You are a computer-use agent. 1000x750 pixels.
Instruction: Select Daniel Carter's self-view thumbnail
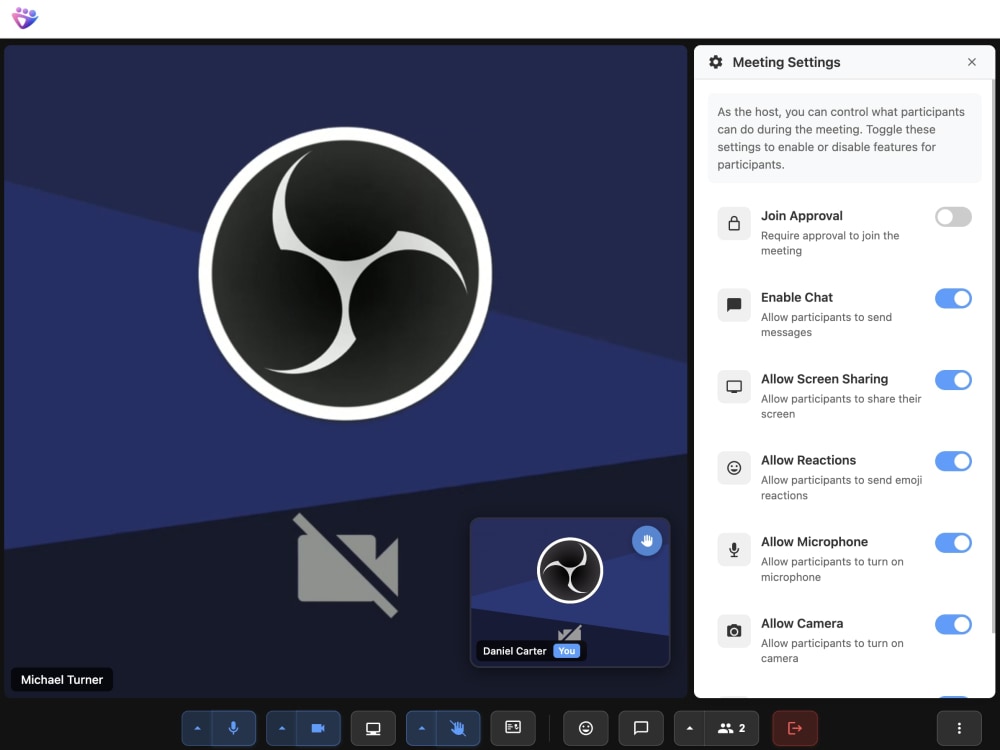570,592
